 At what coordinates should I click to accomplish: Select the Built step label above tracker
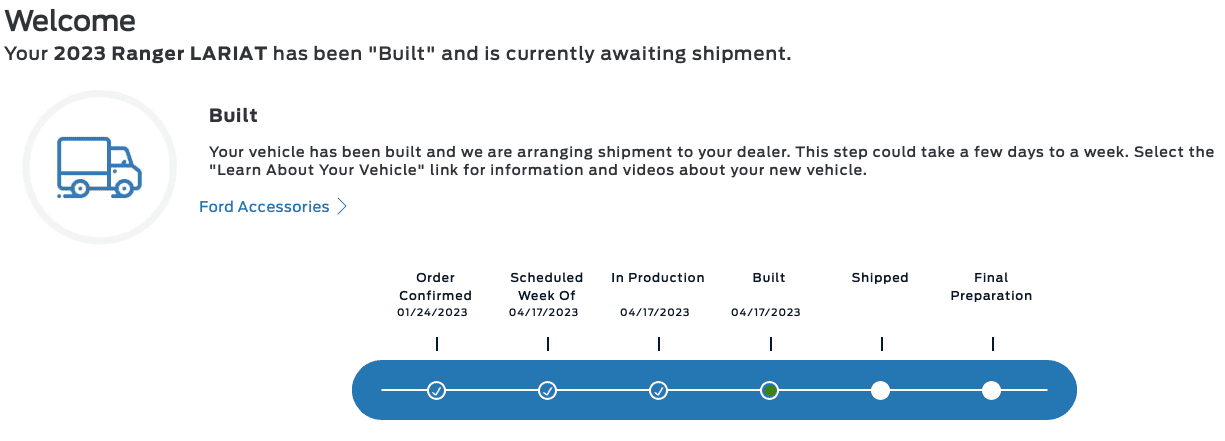pyautogui.click(x=769, y=277)
